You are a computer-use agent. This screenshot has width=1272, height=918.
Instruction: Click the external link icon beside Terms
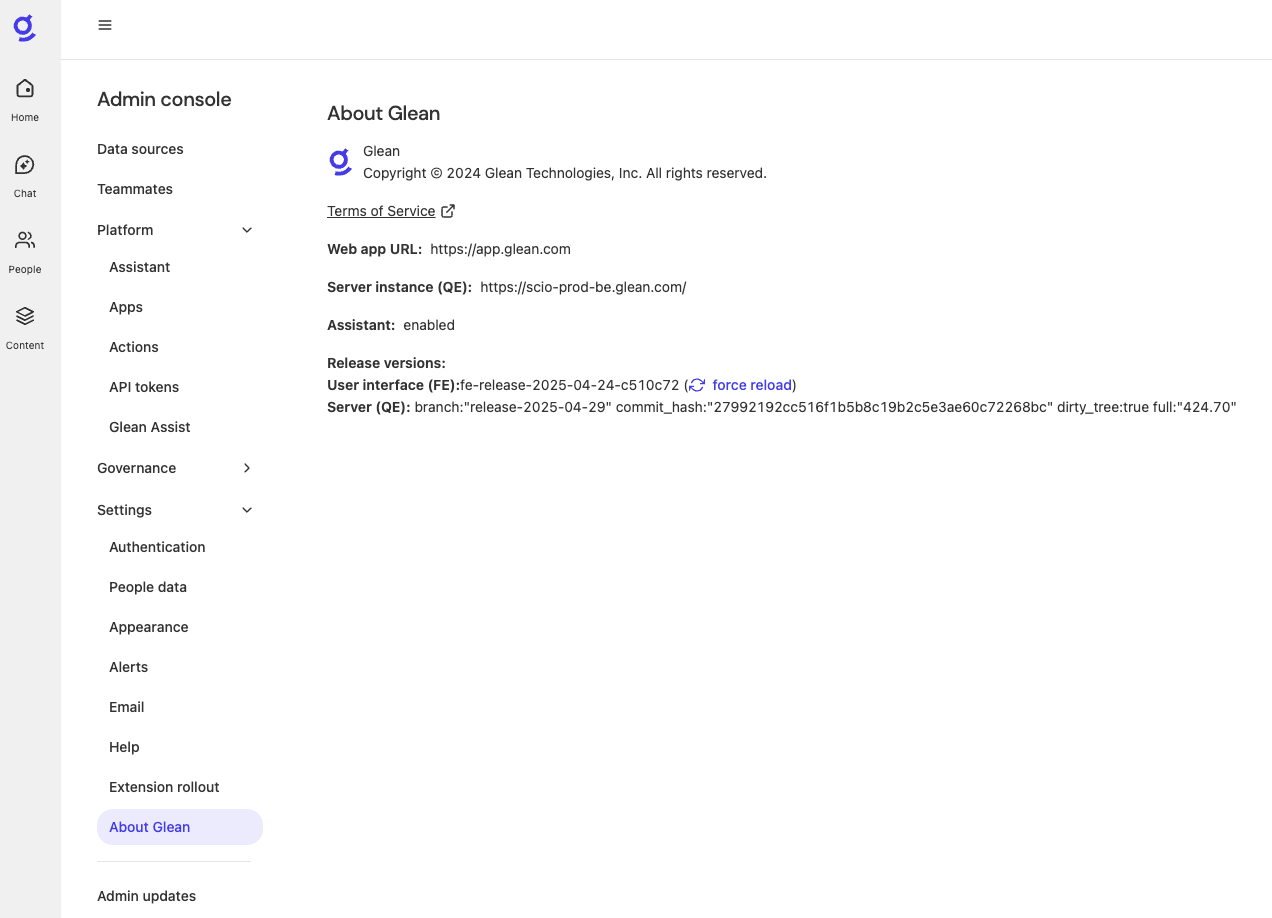point(448,211)
